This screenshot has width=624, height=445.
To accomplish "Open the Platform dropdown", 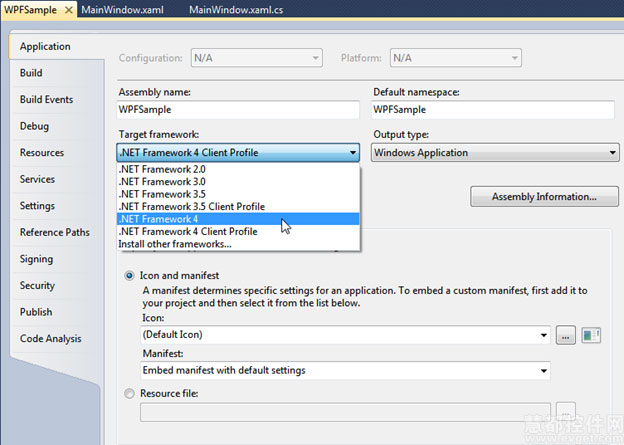I will pos(456,58).
